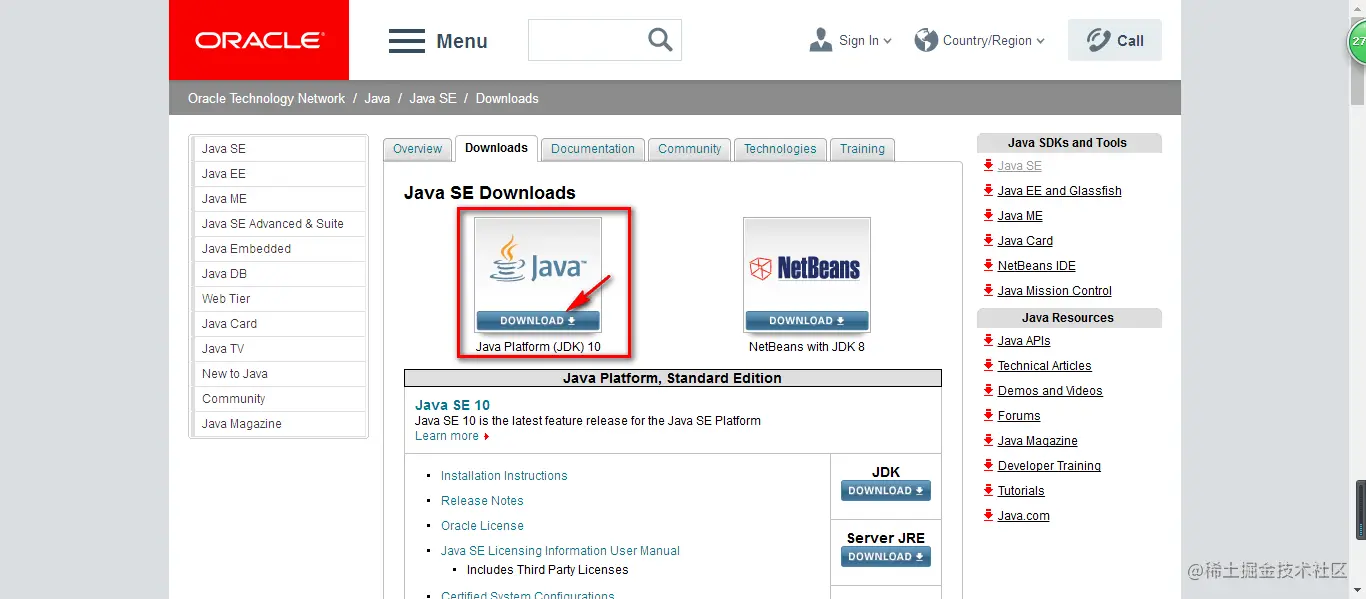This screenshot has height=599, width=1366.
Task: Click the Java SE breadcrumb link
Action: coord(433,98)
